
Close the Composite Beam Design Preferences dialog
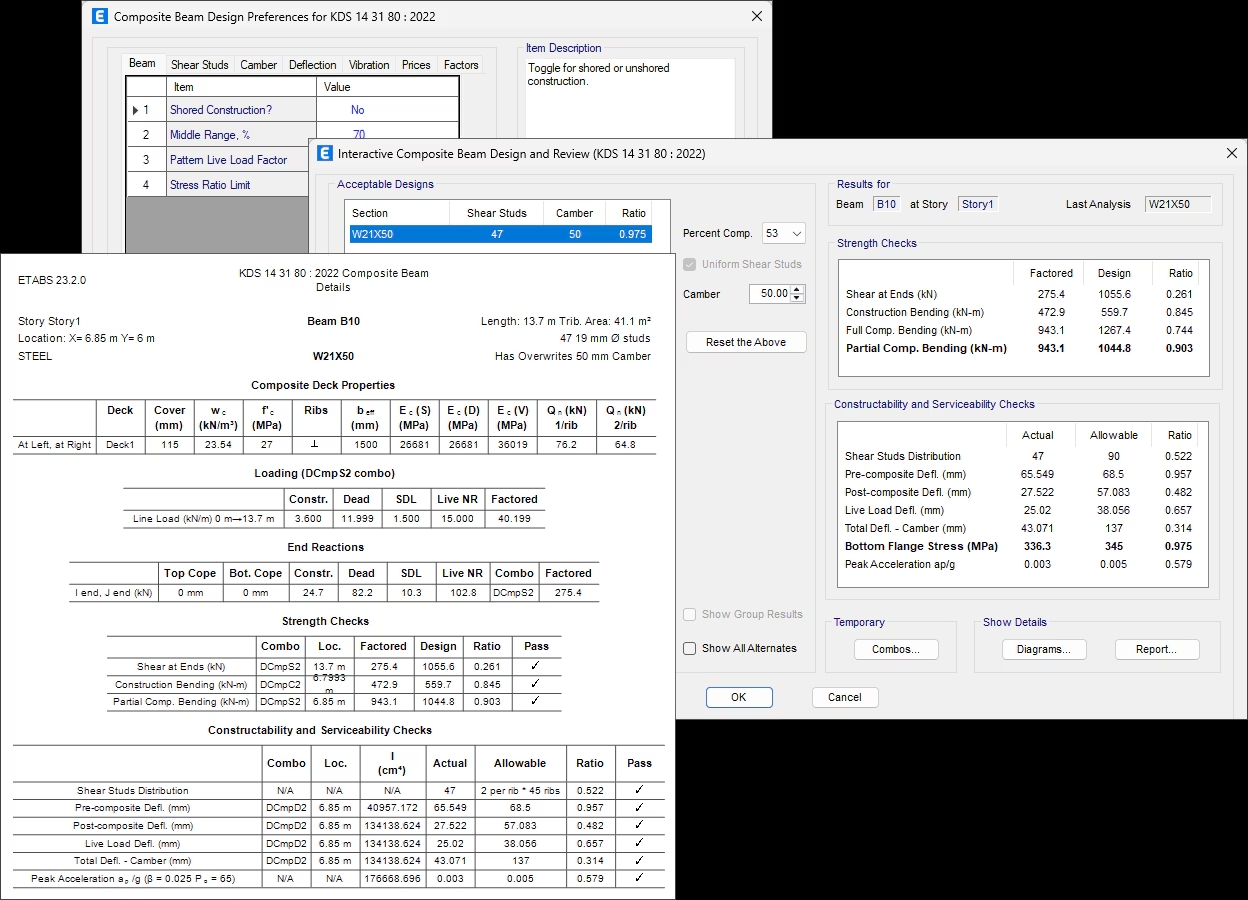(756, 16)
